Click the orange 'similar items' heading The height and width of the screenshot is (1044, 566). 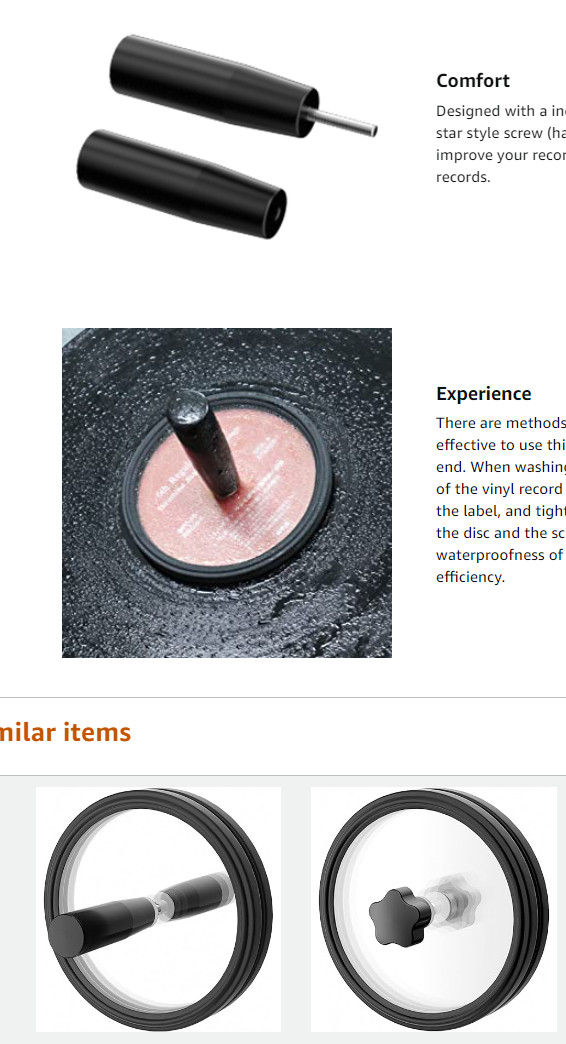(x=65, y=732)
